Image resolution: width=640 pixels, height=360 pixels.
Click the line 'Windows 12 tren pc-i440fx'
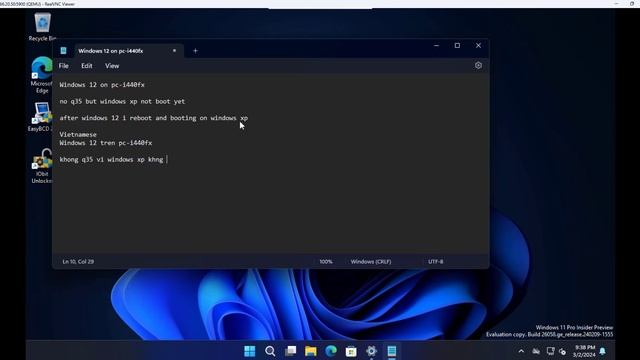pyautogui.click(x=106, y=143)
